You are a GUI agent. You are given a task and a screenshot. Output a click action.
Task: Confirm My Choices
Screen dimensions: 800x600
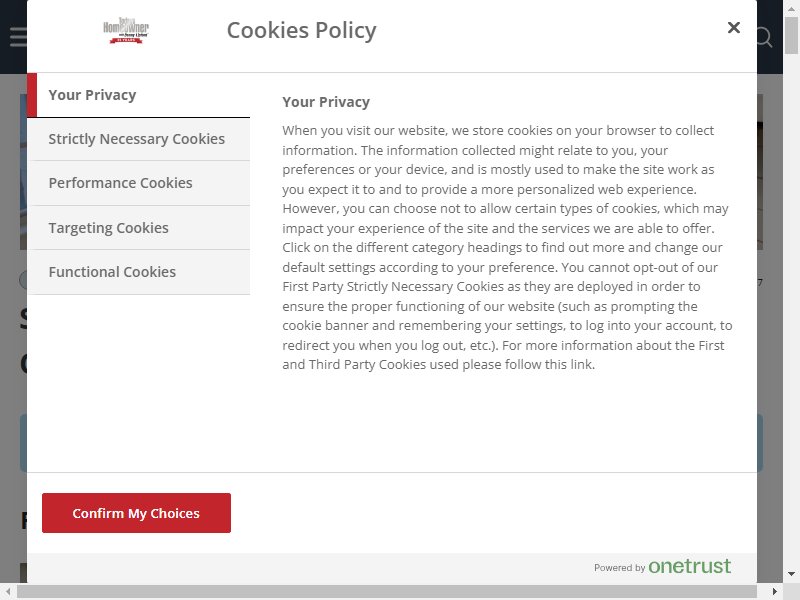[x=136, y=513]
